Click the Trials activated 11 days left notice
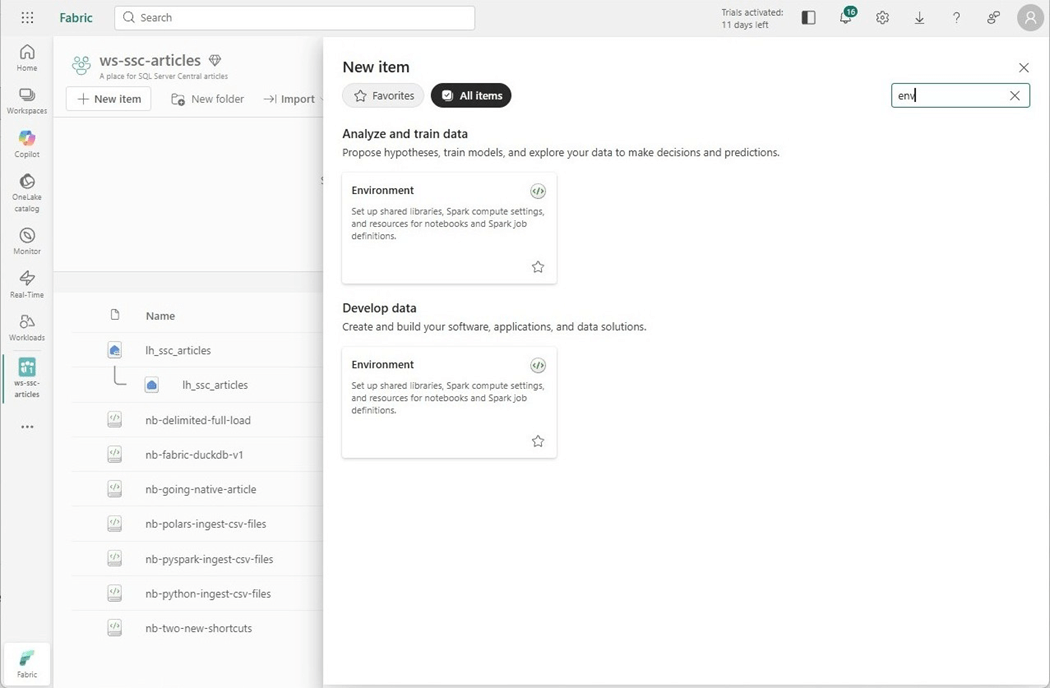Image resolution: width=1050 pixels, height=688 pixels. click(x=752, y=18)
